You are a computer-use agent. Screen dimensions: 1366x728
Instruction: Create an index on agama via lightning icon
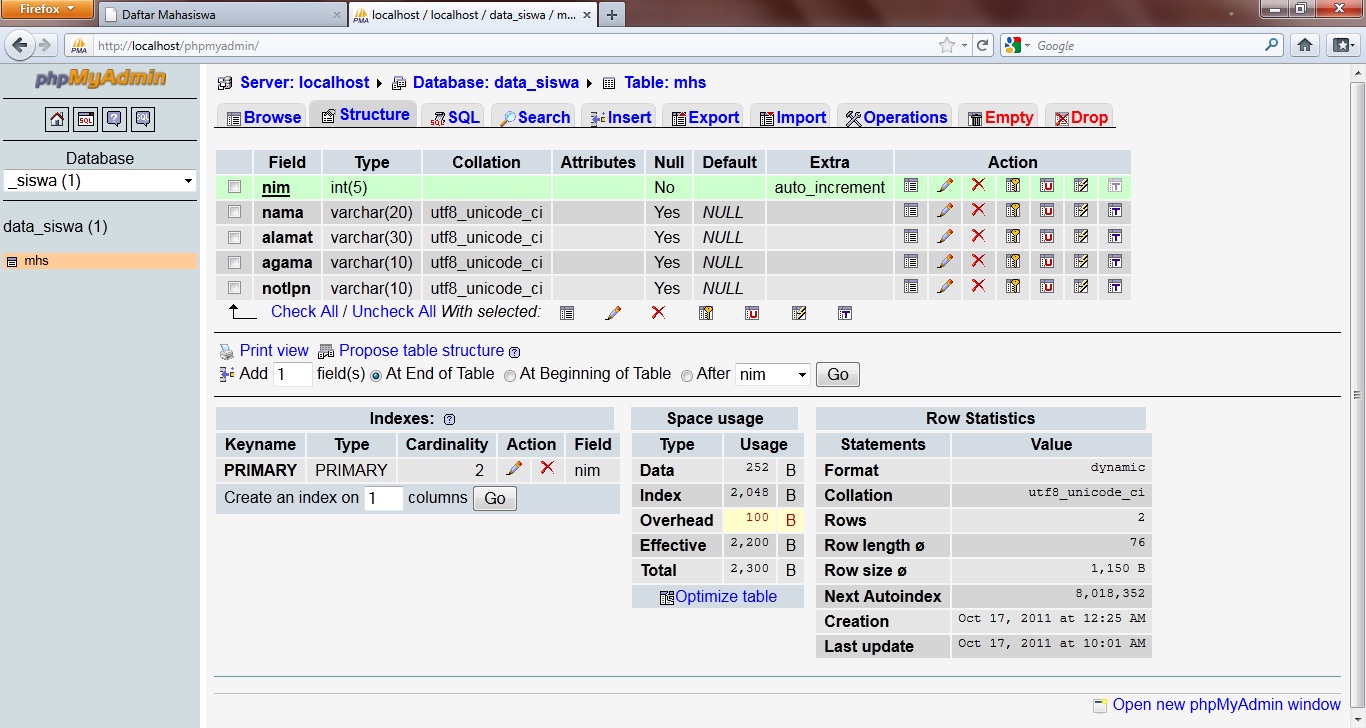[x=1080, y=262]
